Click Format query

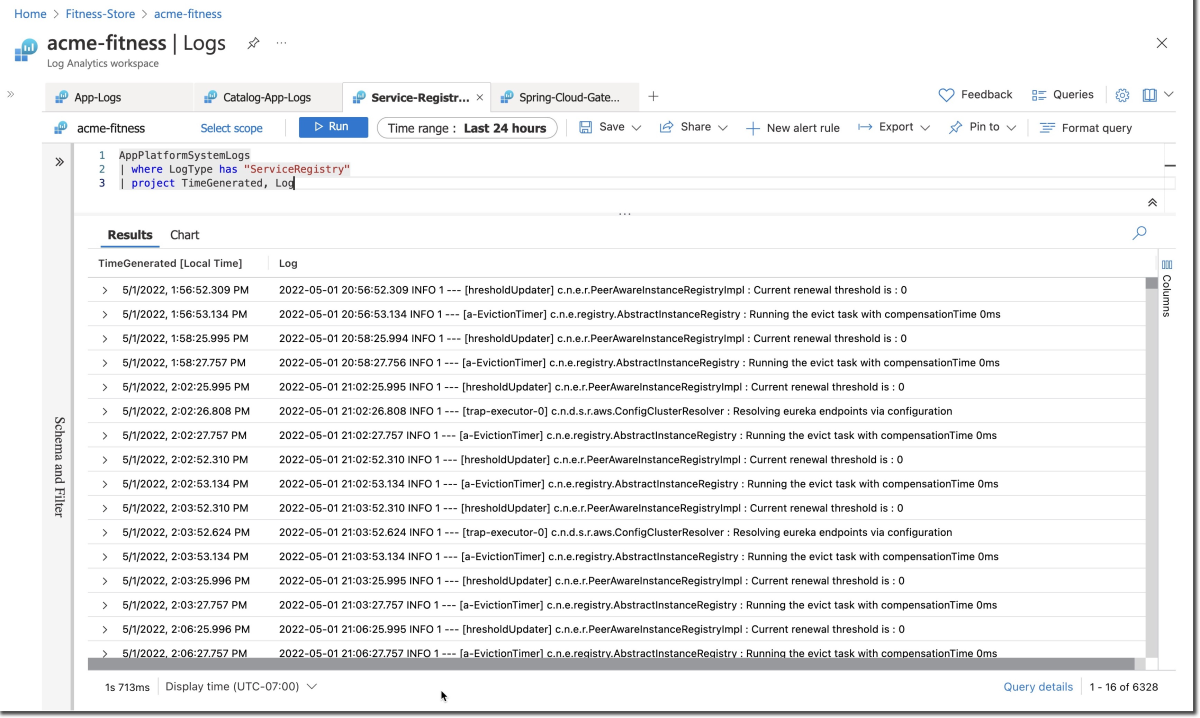pos(1086,128)
